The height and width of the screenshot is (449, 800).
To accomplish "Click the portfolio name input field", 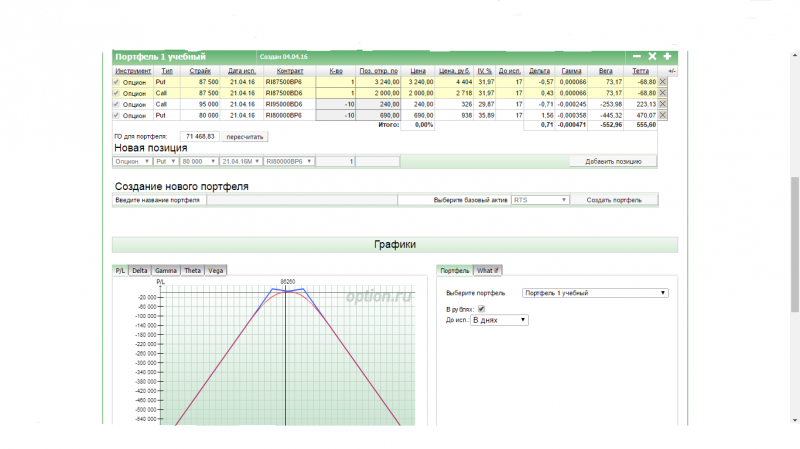I will [x=300, y=200].
